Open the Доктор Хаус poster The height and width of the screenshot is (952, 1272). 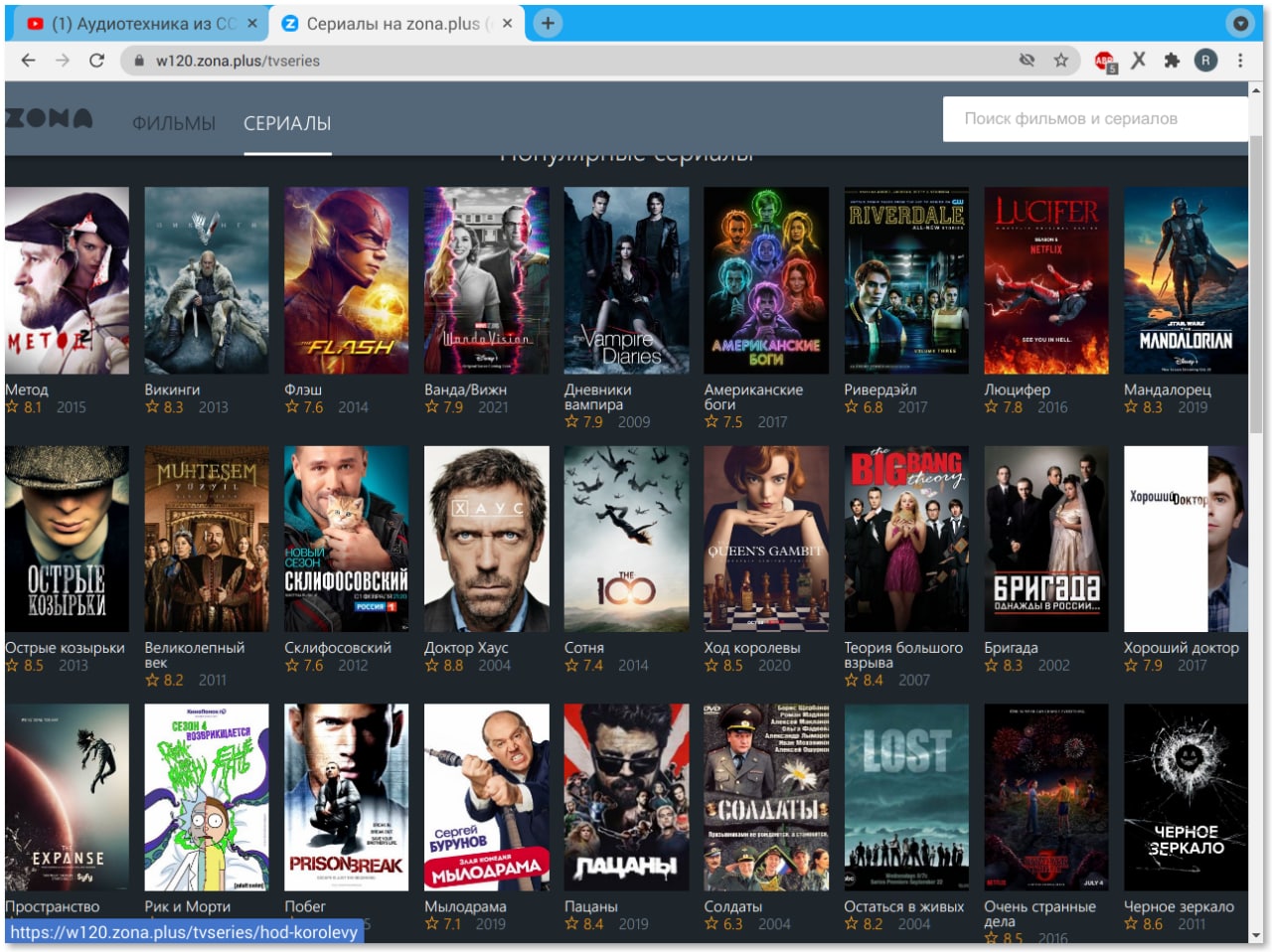(x=486, y=539)
